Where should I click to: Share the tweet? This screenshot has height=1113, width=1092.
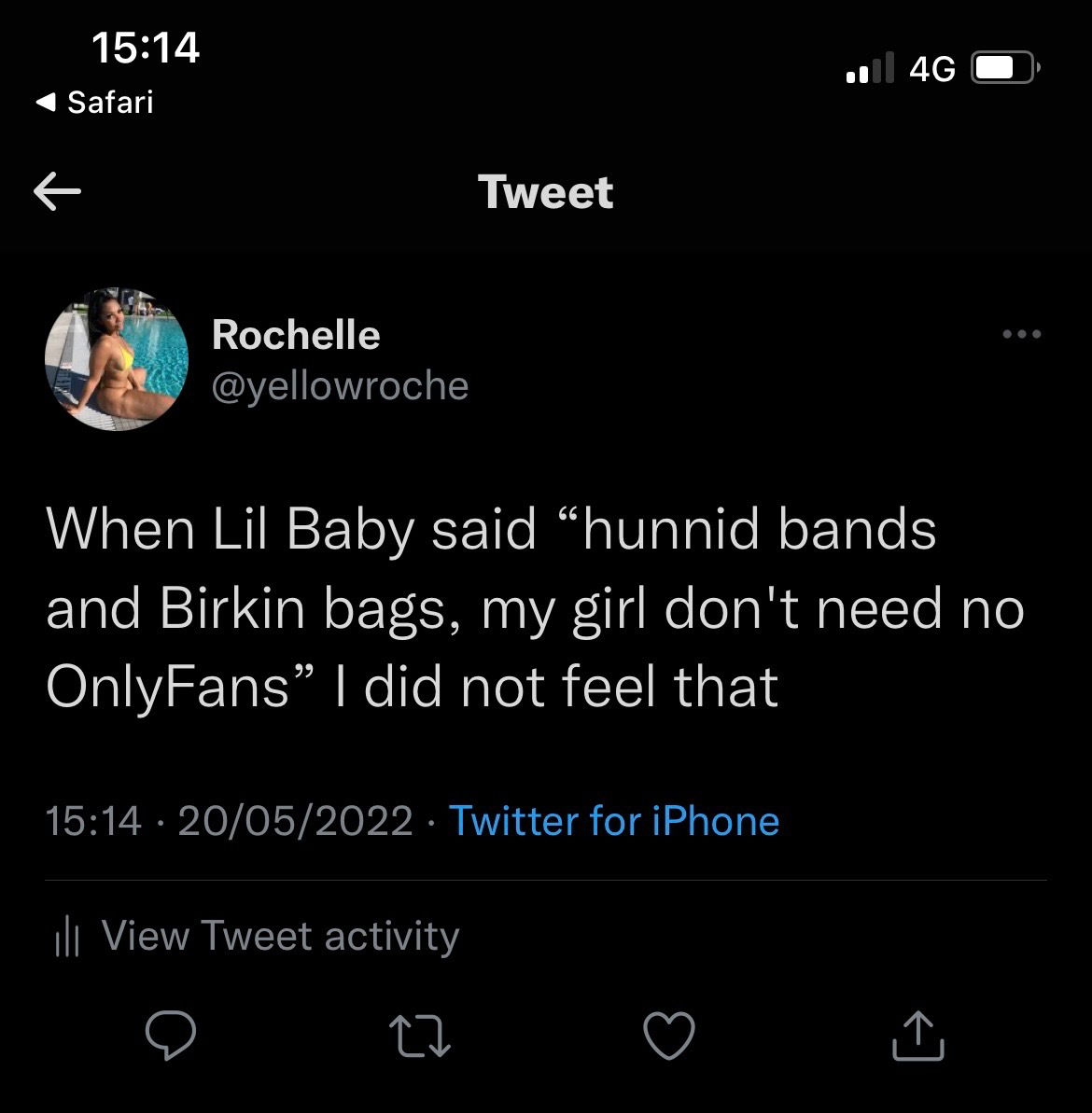918,1036
